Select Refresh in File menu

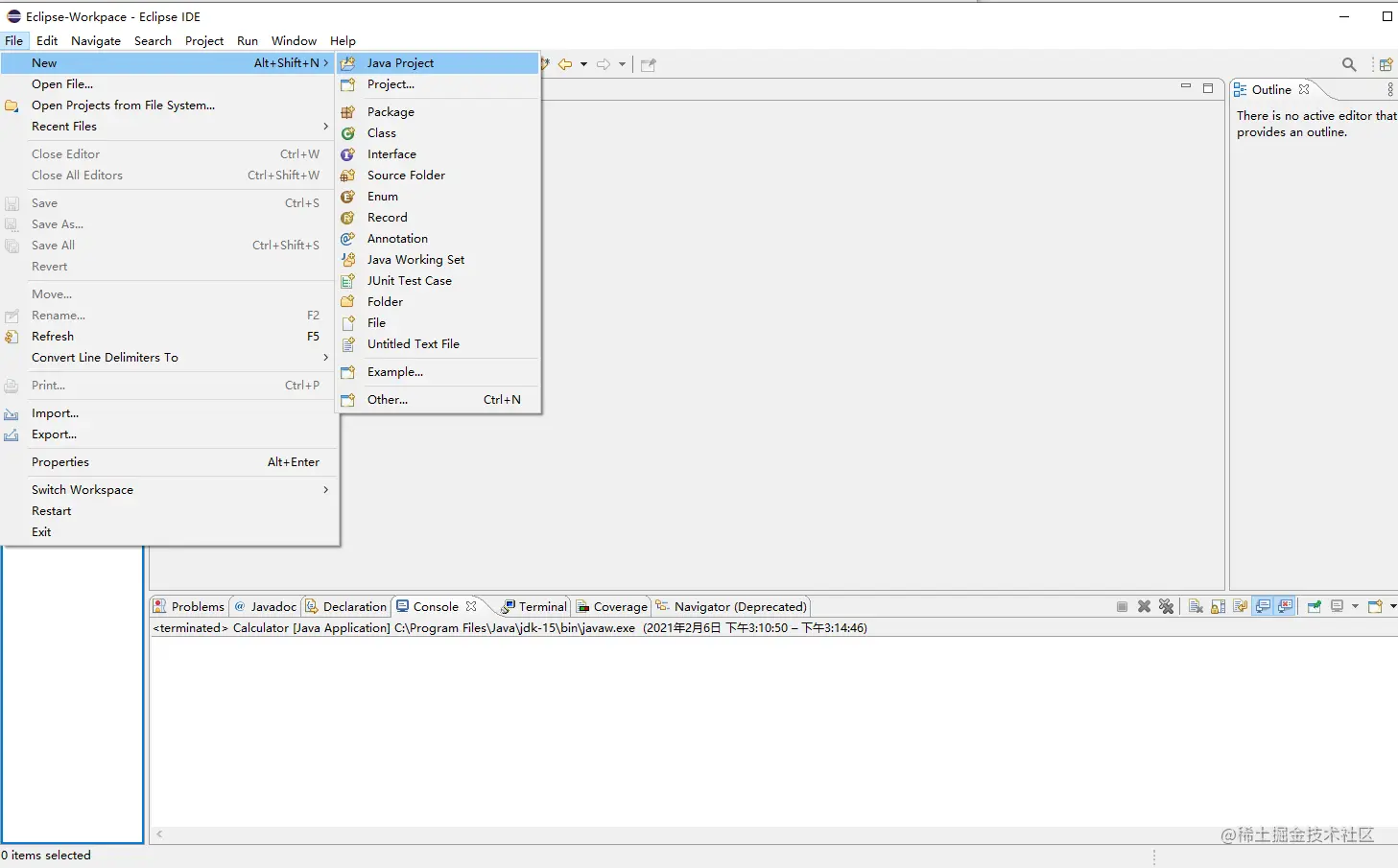click(169, 336)
